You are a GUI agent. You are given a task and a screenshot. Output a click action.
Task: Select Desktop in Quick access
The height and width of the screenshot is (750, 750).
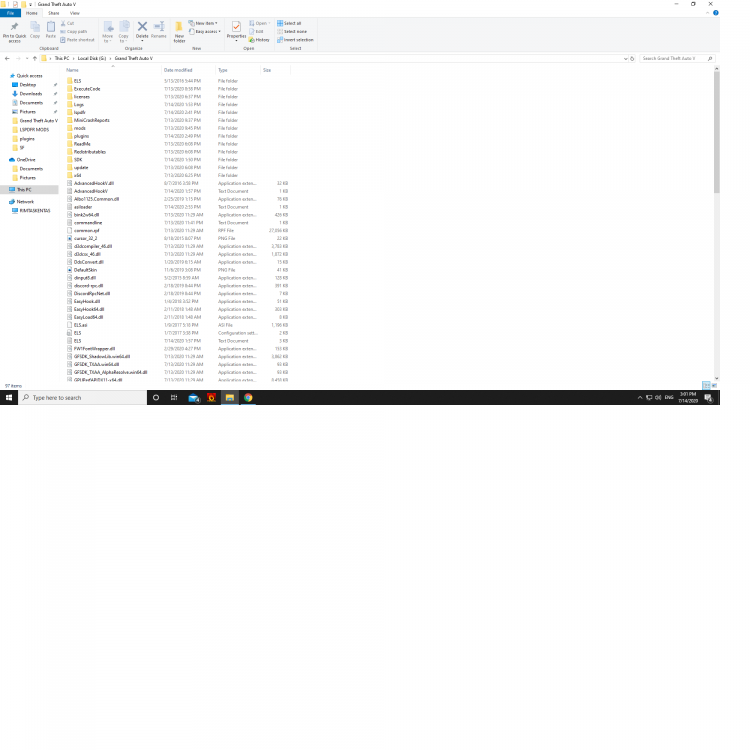[28, 85]
